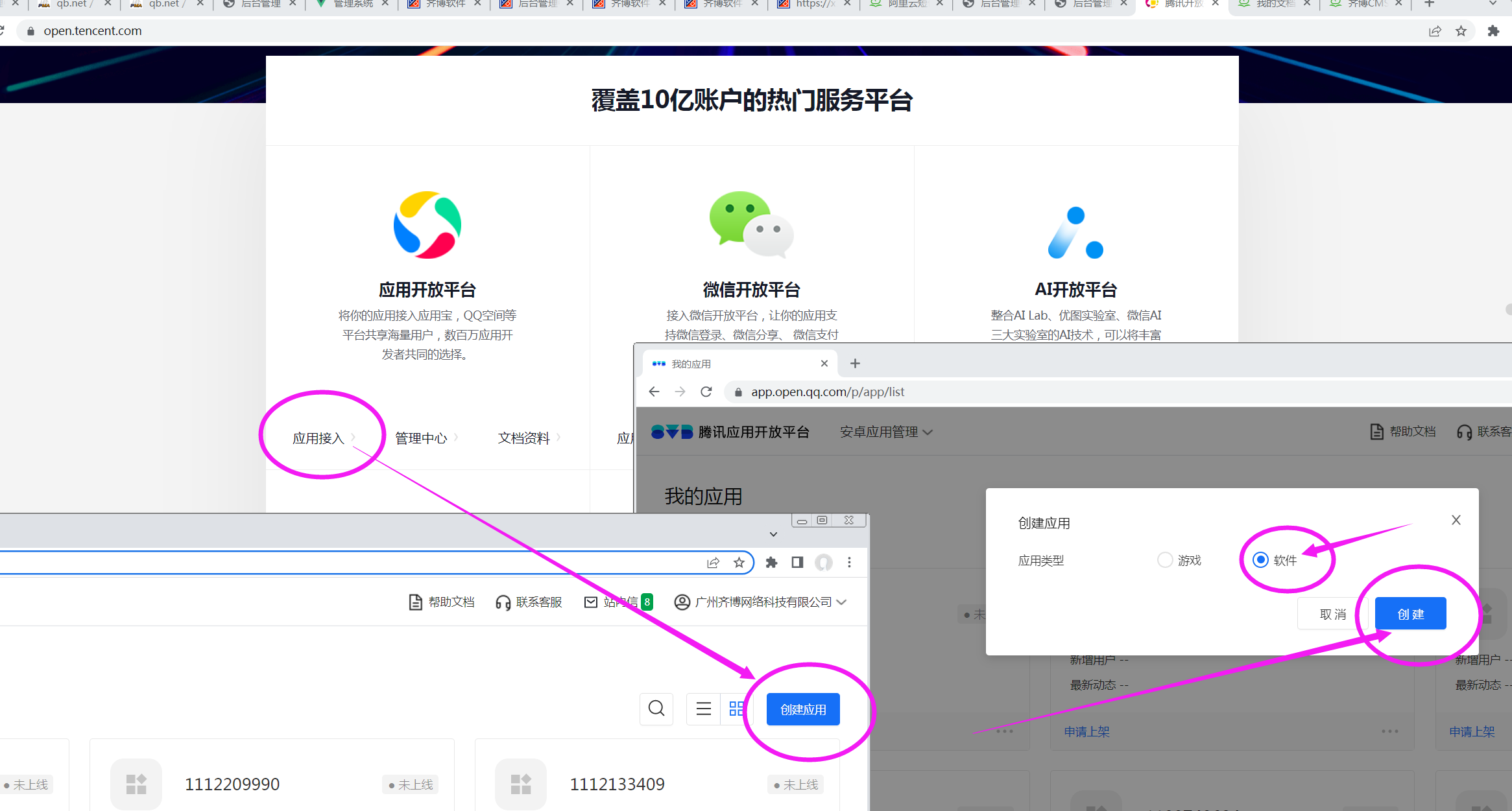Click the star icon in lower-left browser window
This screenshot has height=811, width=1512.
(739, 563)
